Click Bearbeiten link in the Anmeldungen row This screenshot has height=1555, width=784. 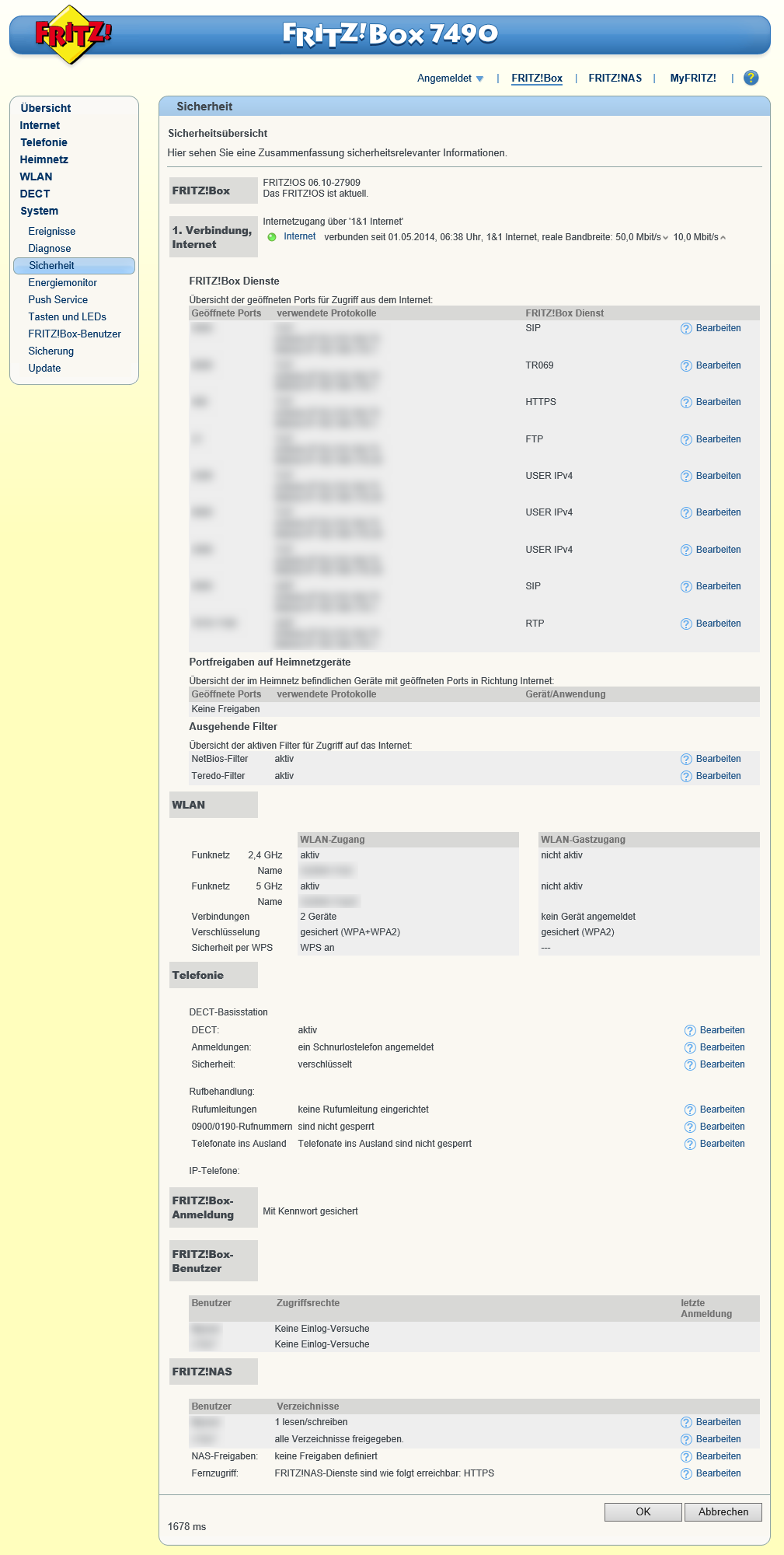[x=723, y=1047]
